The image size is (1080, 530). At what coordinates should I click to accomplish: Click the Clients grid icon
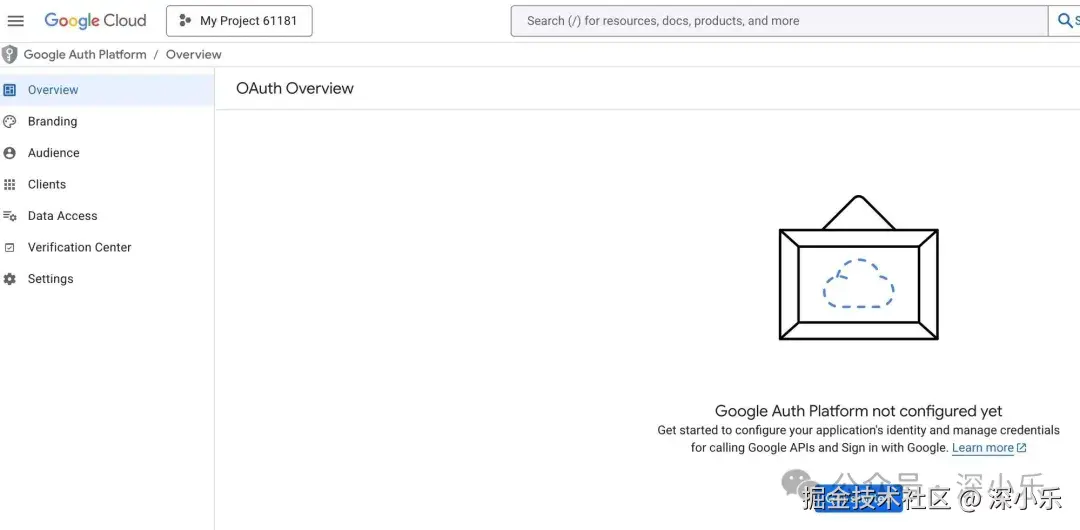(10, 185)
